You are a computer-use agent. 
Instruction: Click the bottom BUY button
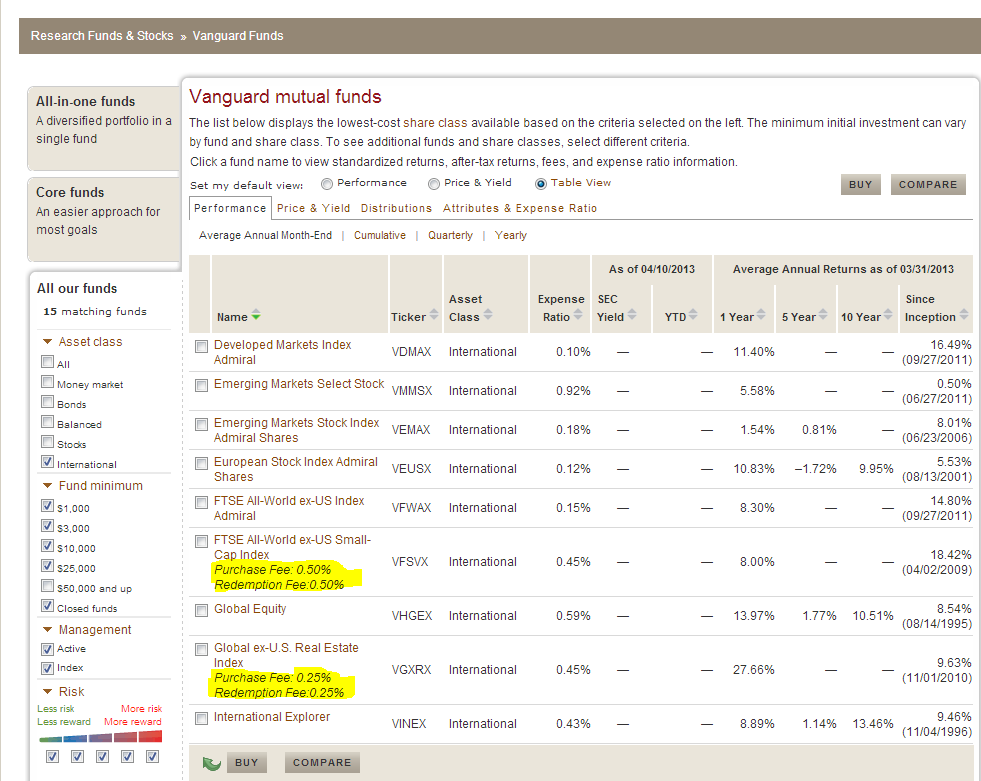tap(247, 763)
